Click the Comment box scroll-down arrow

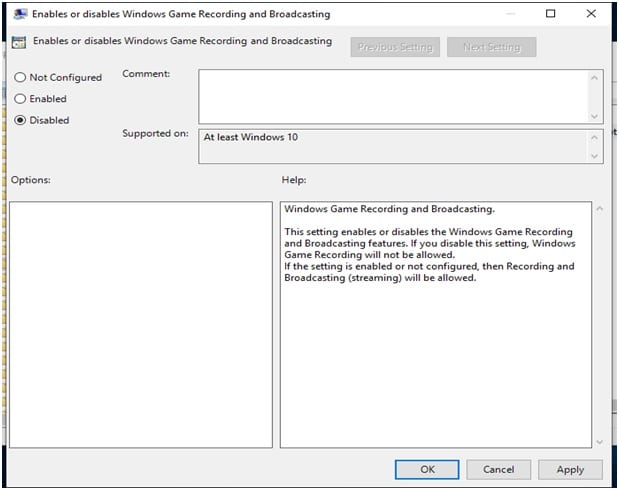tap(594, 116)
